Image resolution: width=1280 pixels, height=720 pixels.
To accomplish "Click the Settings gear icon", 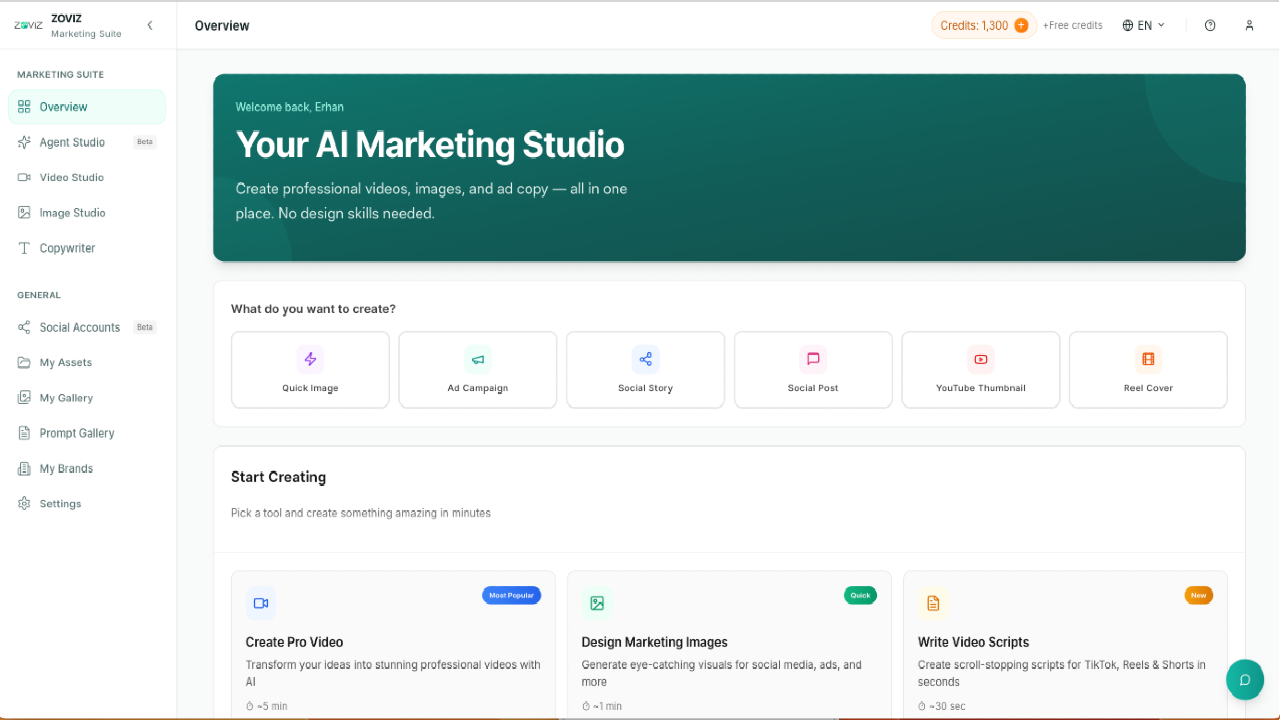I will click(24, 504).
